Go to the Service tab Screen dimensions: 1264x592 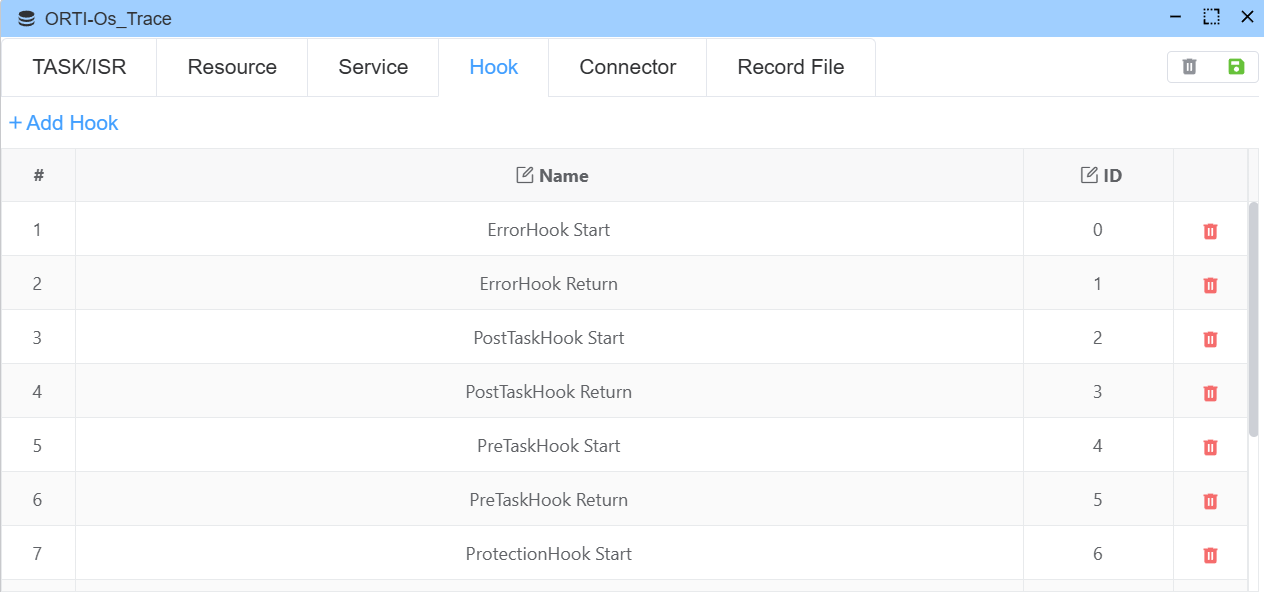(x=373, y=67)
